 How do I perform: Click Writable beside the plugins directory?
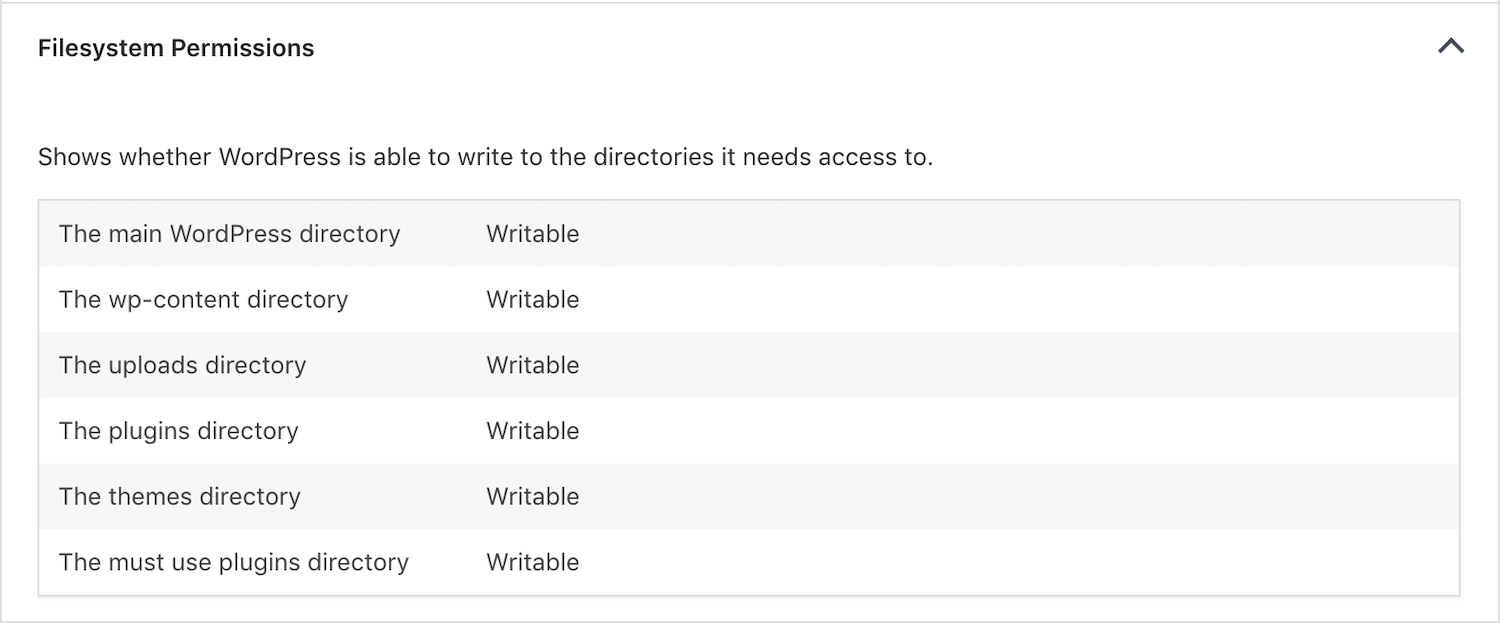[532, 431]
